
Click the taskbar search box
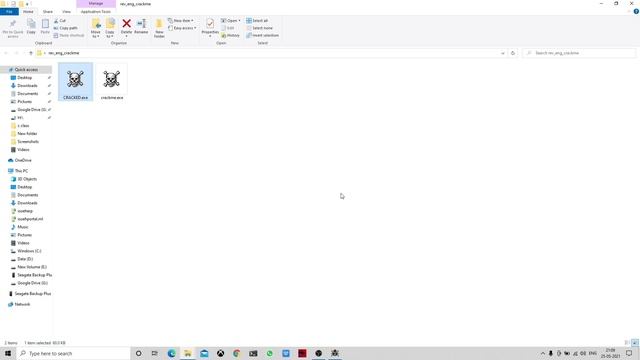point(73,353)
